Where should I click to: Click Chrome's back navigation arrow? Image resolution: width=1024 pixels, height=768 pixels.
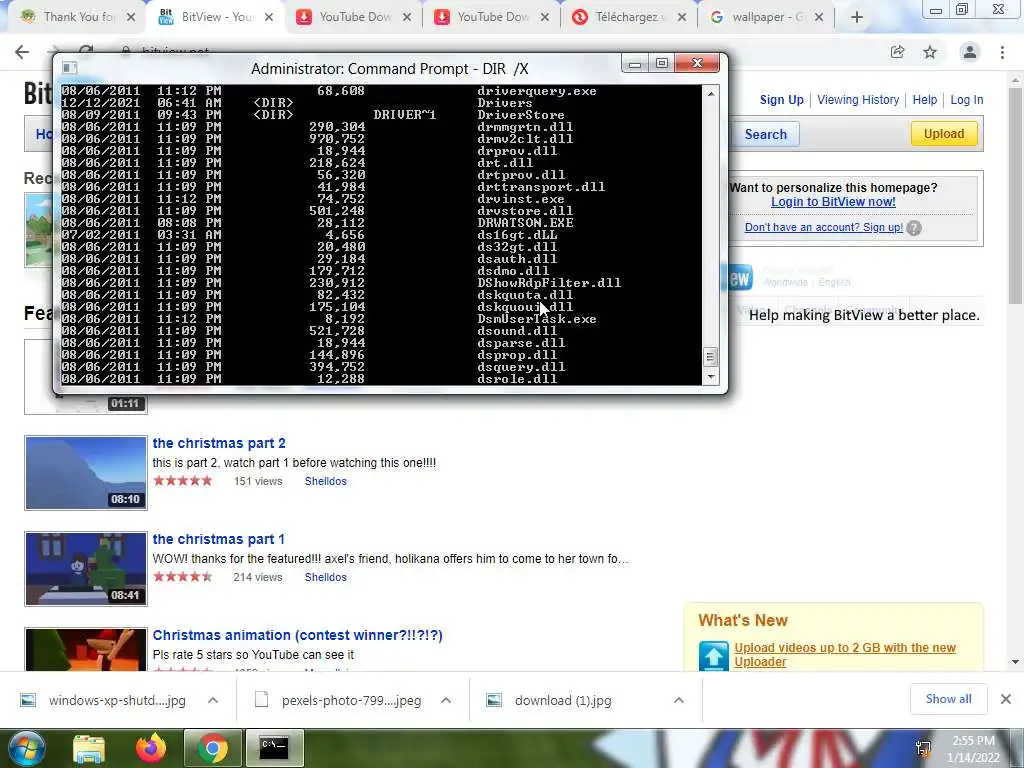(22, 52)
